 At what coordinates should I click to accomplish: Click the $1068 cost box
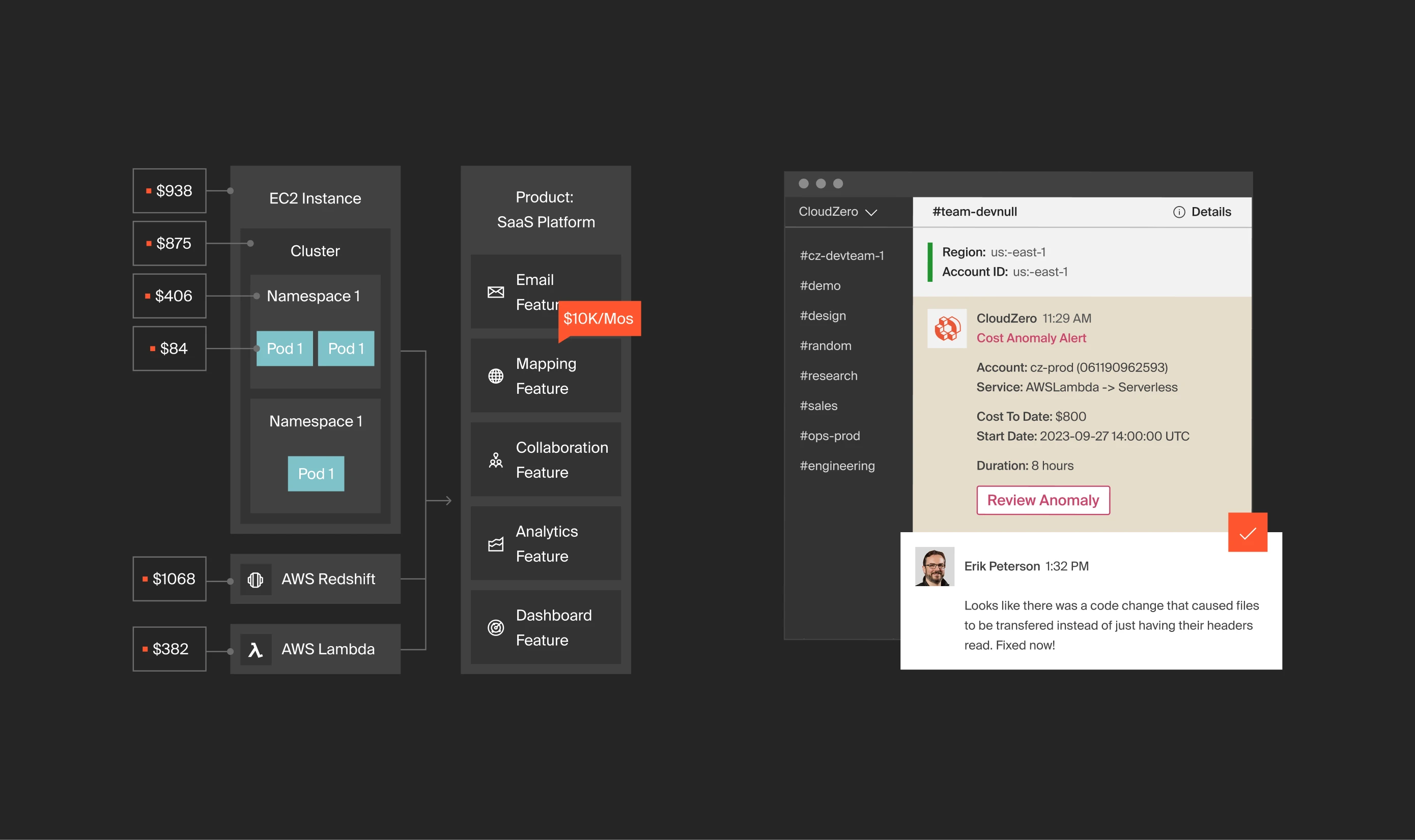[x=169, y=579]
